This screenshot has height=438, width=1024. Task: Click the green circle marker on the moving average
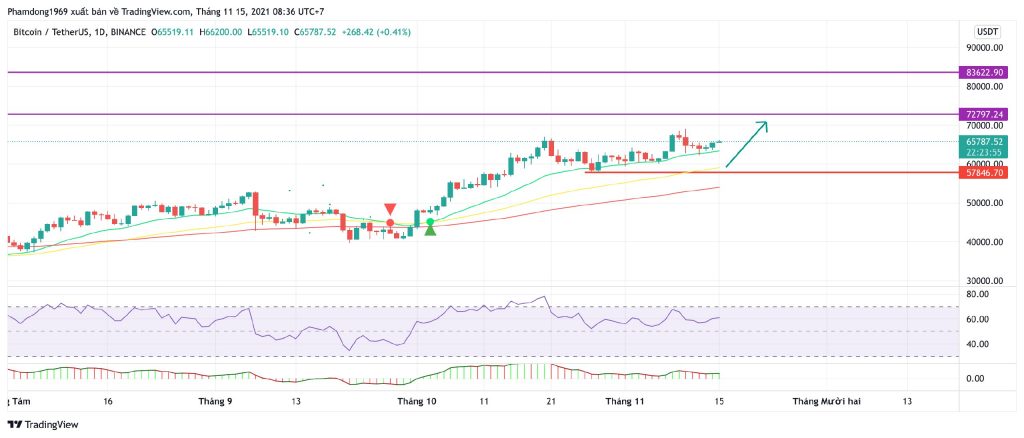pyautogui.click(x=430, y=221)
